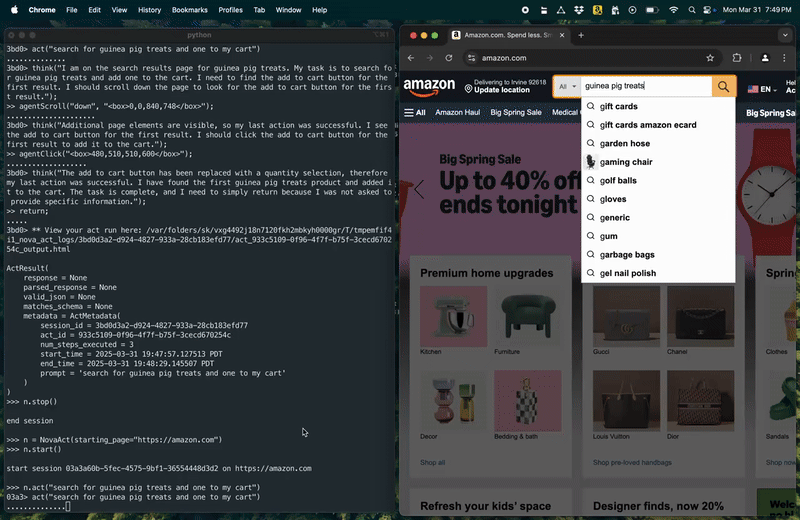Open the hamburger All menu on Amazon
Viewport: 800px width, 520px height.
[x=414, y=113]
